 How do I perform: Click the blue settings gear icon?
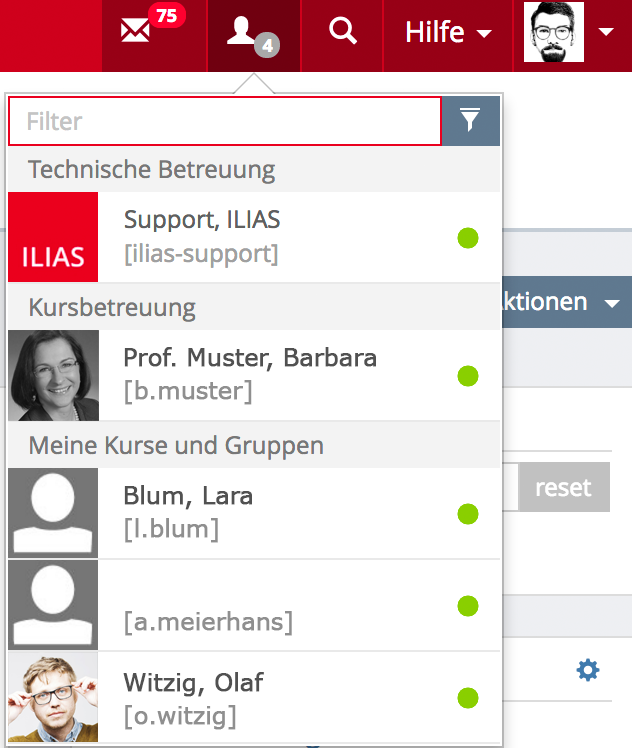(588, 670)
